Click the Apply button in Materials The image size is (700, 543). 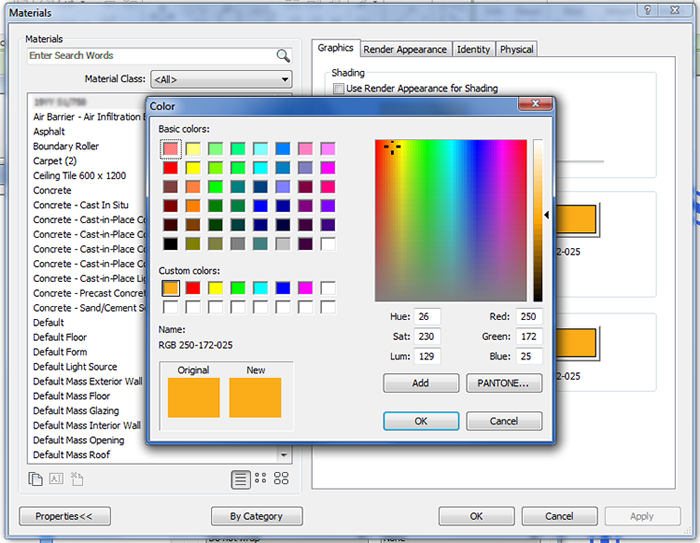(x=642, y=516)
